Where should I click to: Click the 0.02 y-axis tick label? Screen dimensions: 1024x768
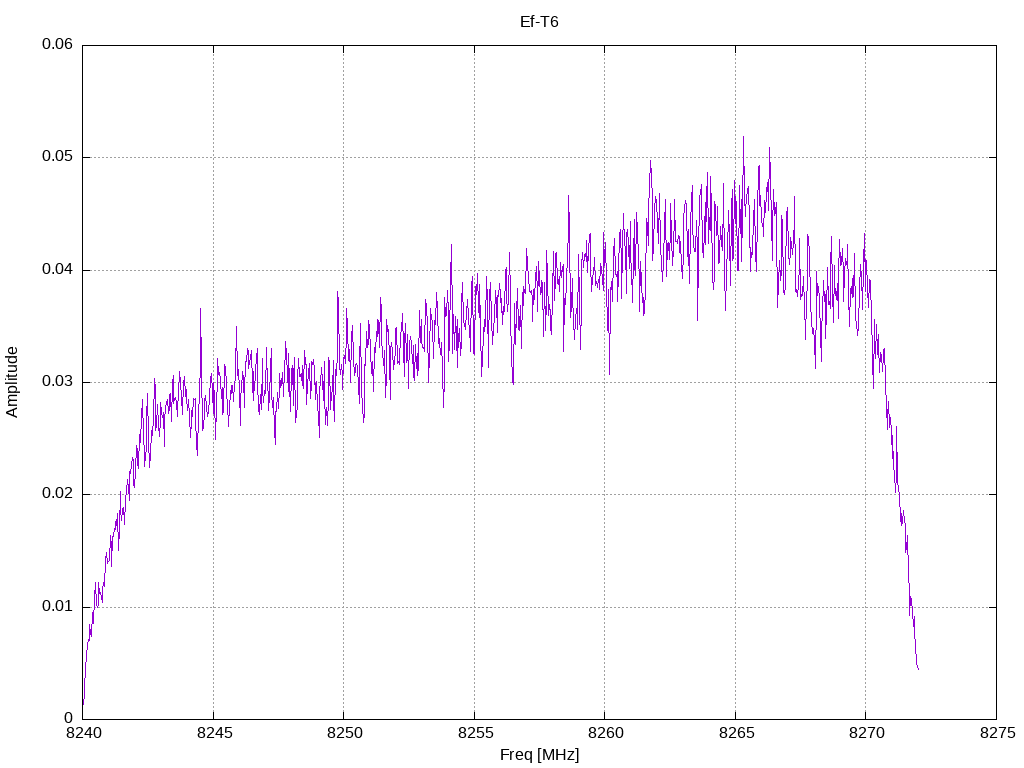pyautogui.click(x=57, y=494)
